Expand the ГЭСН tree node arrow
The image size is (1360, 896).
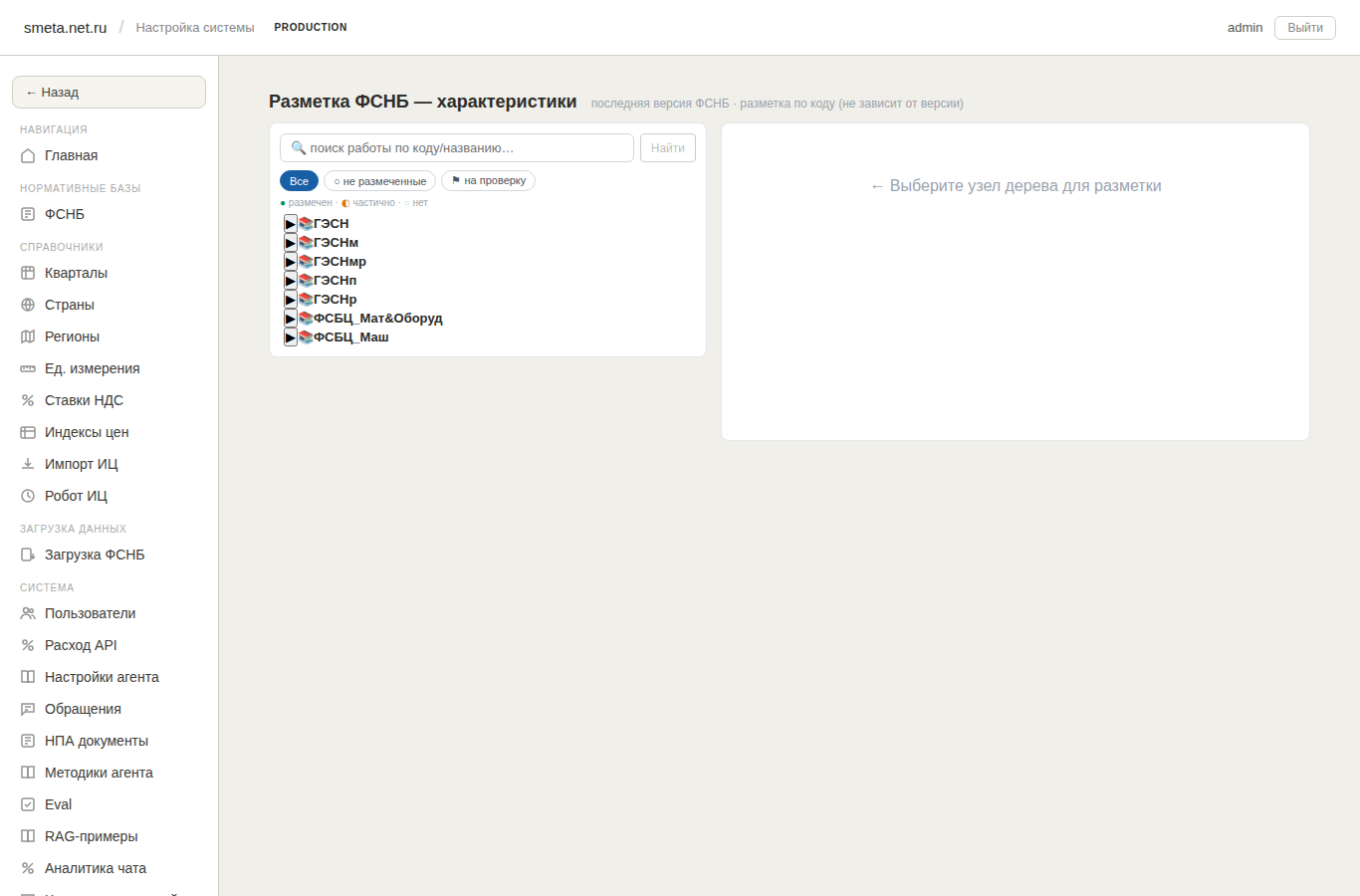(x=291, y=224)
